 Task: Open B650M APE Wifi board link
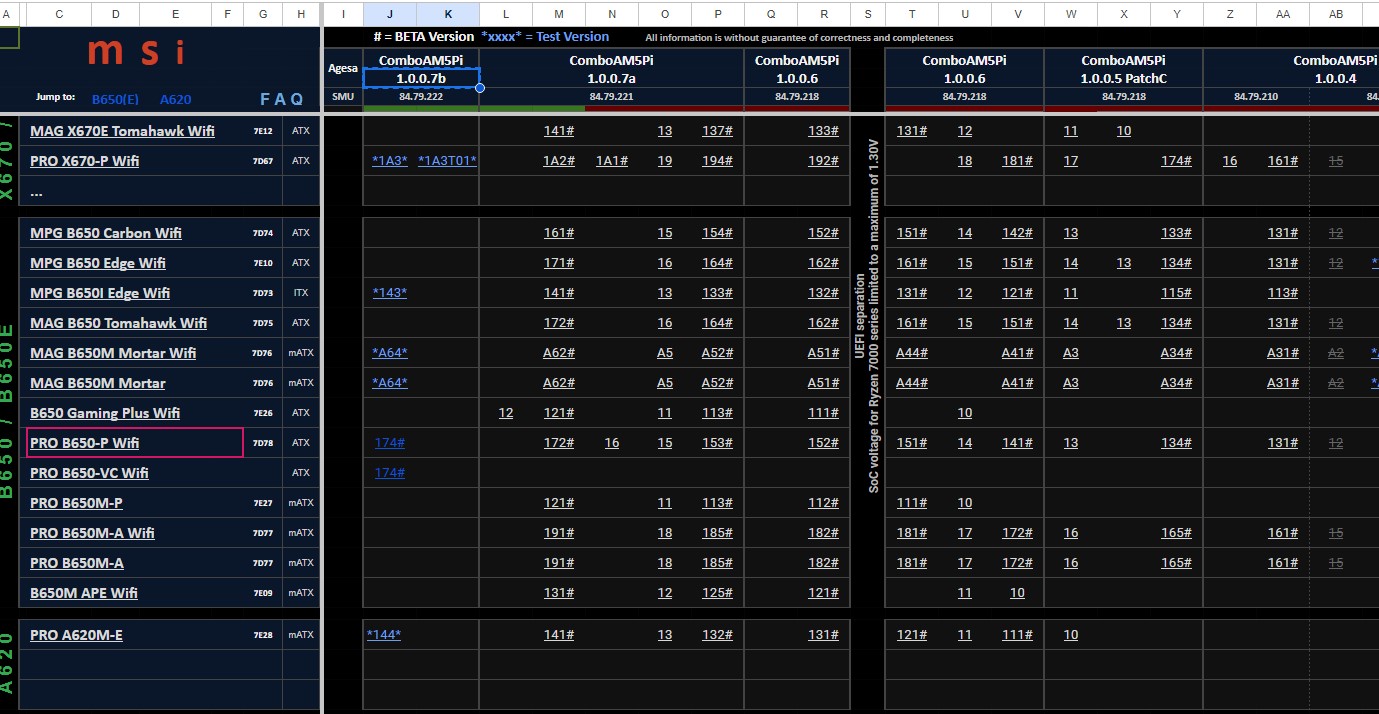tap(84, 593)
